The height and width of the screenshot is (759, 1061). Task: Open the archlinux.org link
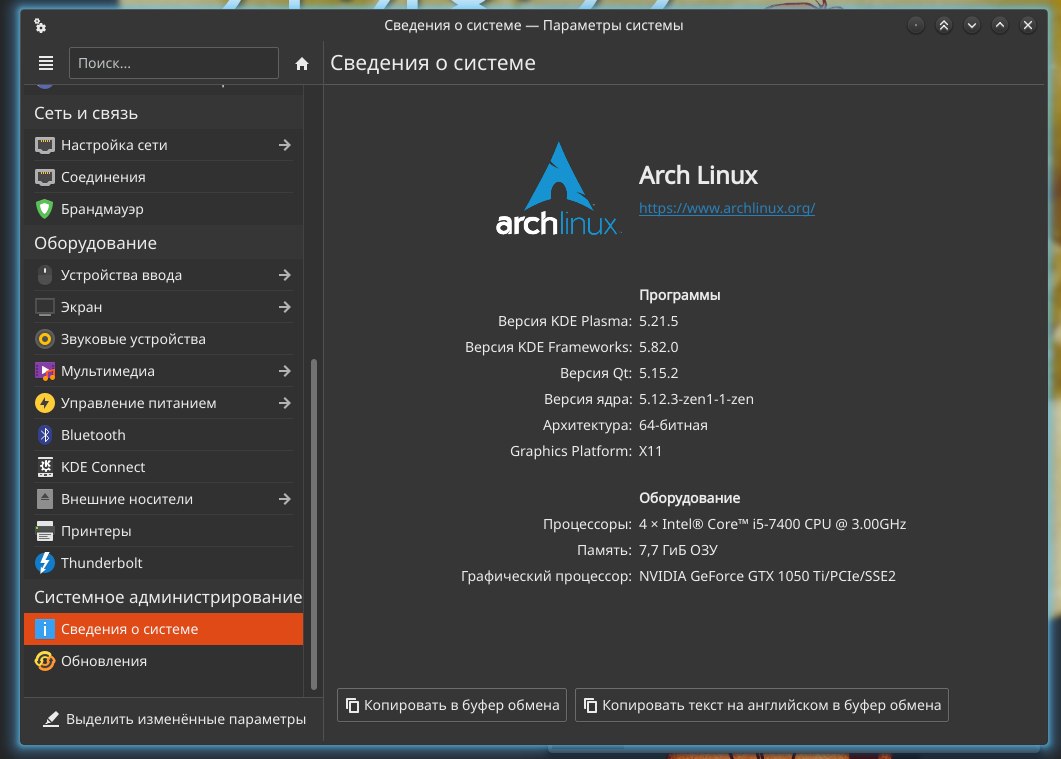tap(727, 208)
